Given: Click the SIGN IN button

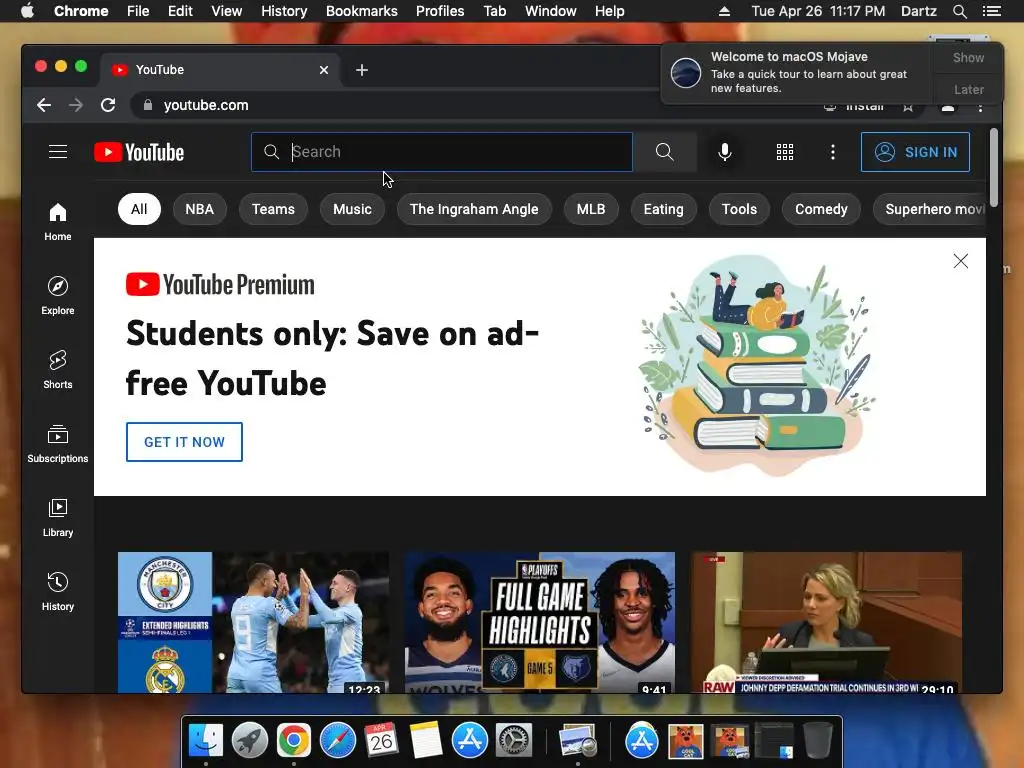Looking at the screenshot, I should [x=915, y=152].
